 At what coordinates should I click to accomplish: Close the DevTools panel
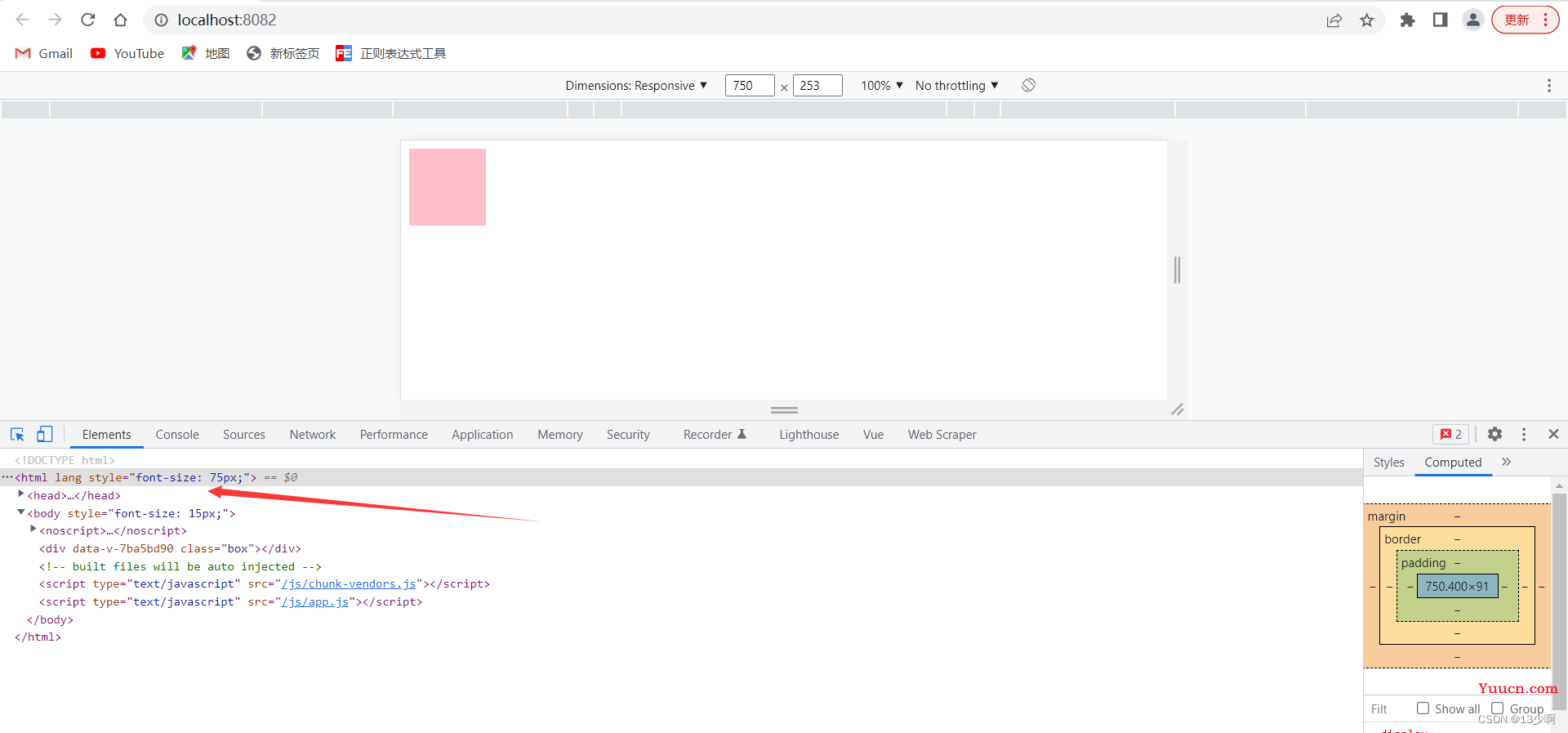1553,434
